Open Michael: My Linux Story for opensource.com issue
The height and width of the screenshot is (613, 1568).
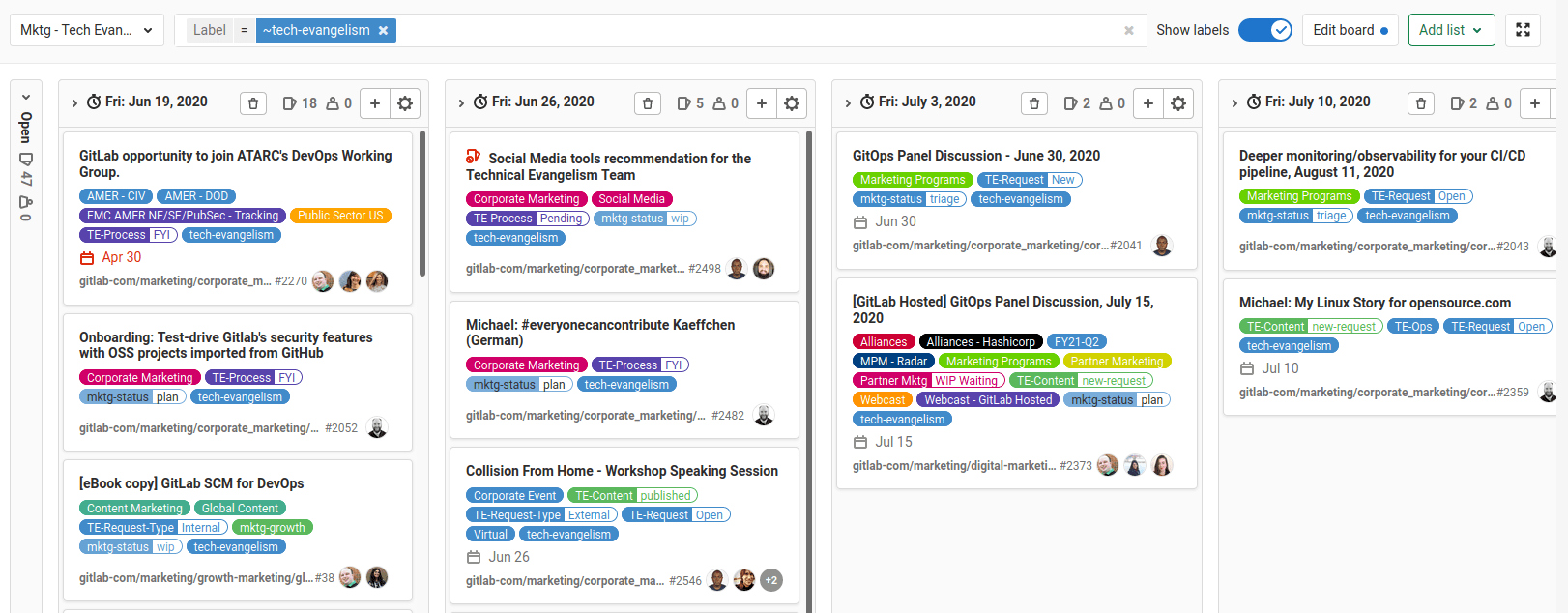1375,303
